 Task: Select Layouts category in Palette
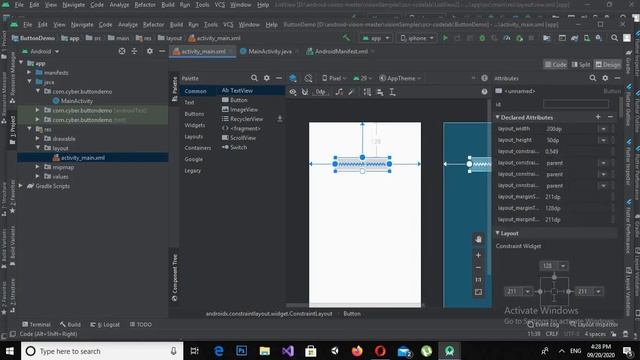(193, 137)
